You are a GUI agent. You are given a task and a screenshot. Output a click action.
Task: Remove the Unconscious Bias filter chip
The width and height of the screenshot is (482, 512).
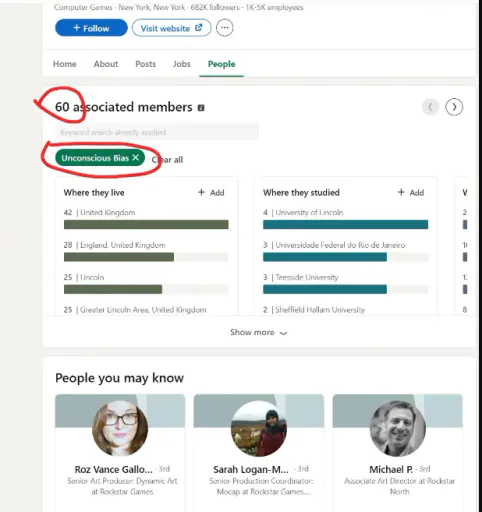[135, 157]
